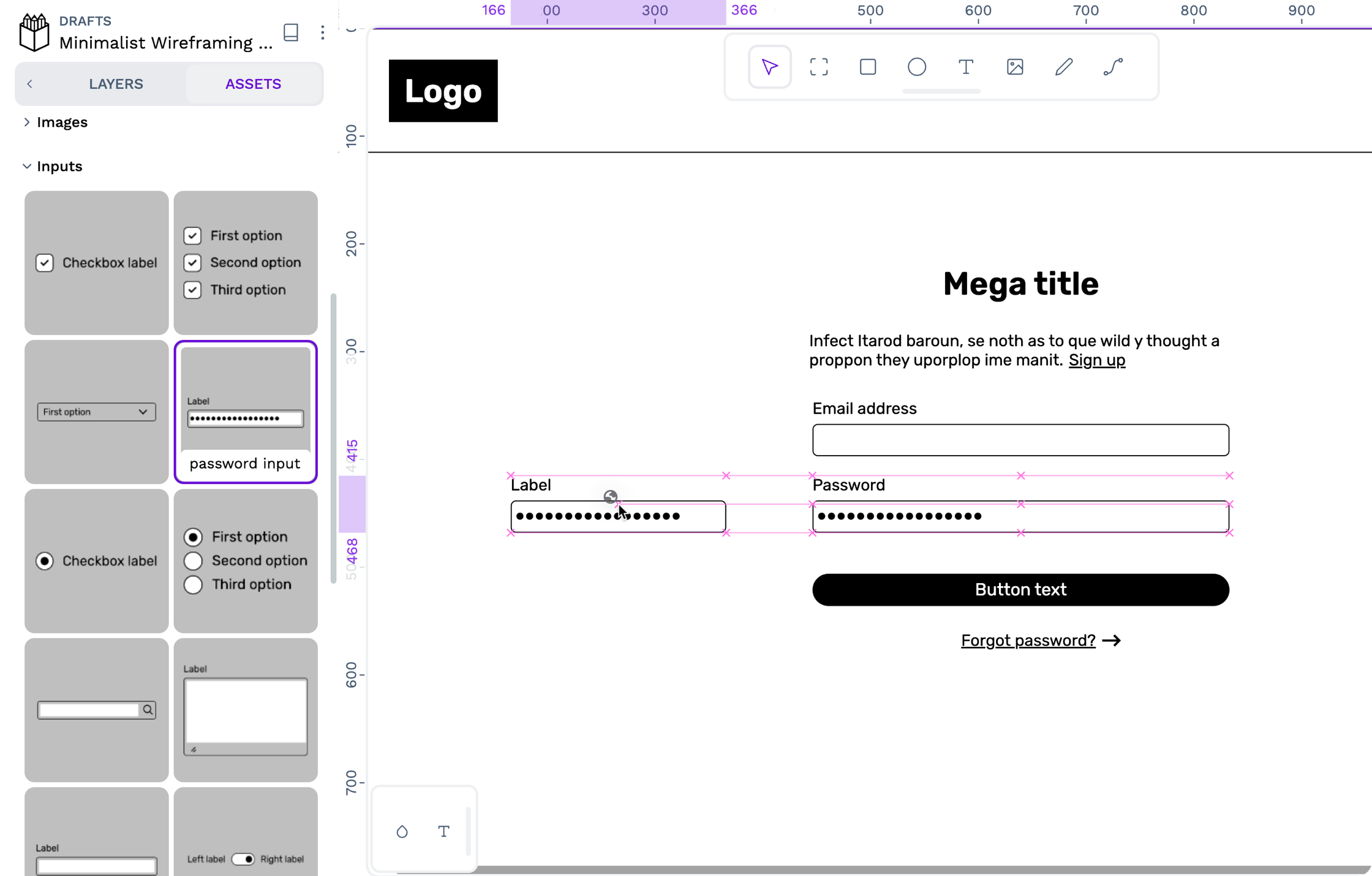This screenshot has width=1372, height=876.
Task: Expand the Images section in layers
Action: 26,121
